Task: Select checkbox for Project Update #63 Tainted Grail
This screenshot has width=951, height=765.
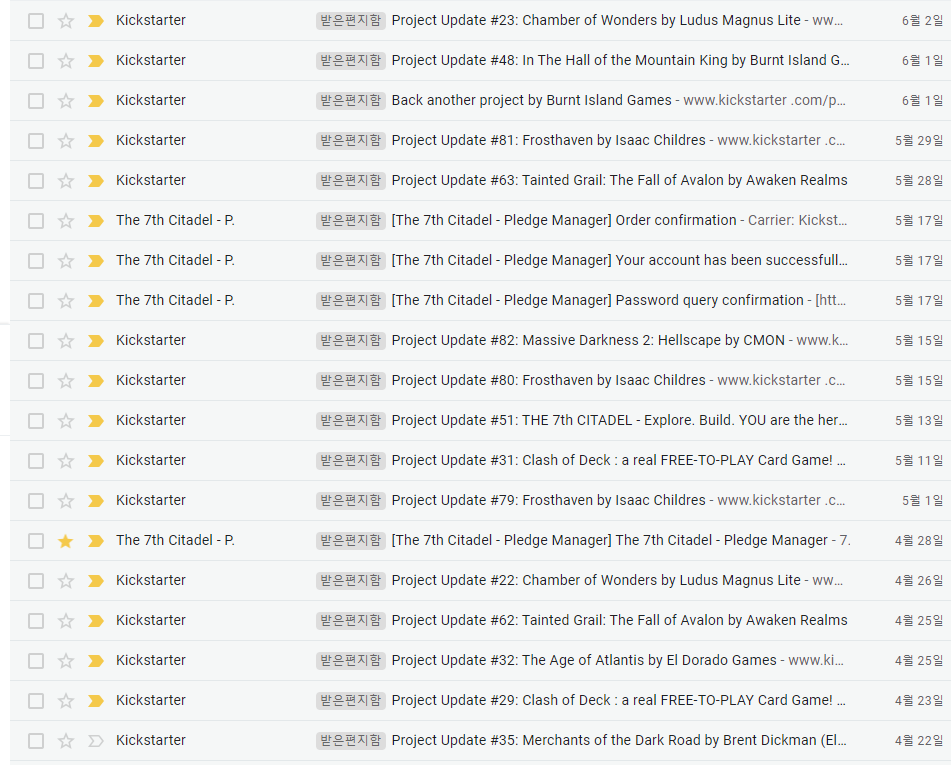Action: coord(36,181)
